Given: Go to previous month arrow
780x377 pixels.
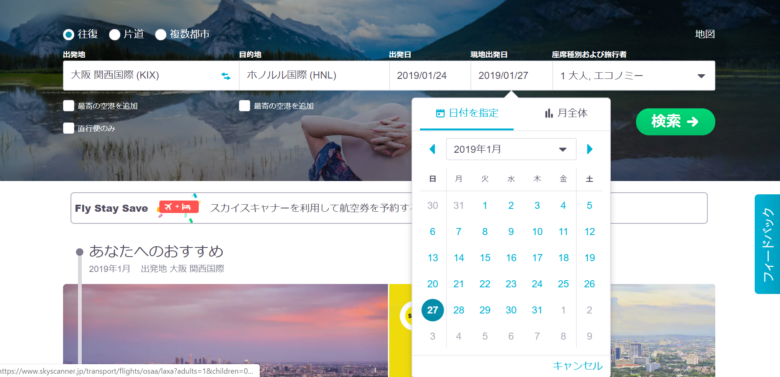Looking at the screenshot, I should [432, 149].
